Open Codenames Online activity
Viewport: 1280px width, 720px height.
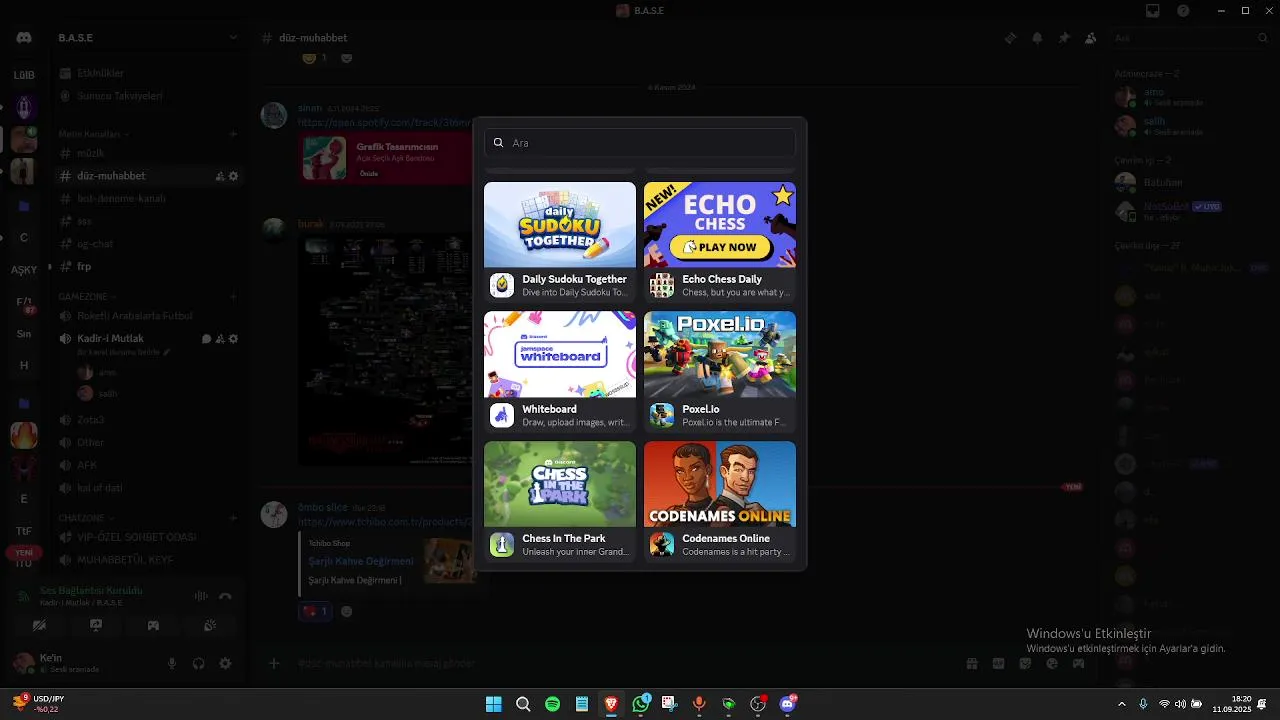click(720, 500)
